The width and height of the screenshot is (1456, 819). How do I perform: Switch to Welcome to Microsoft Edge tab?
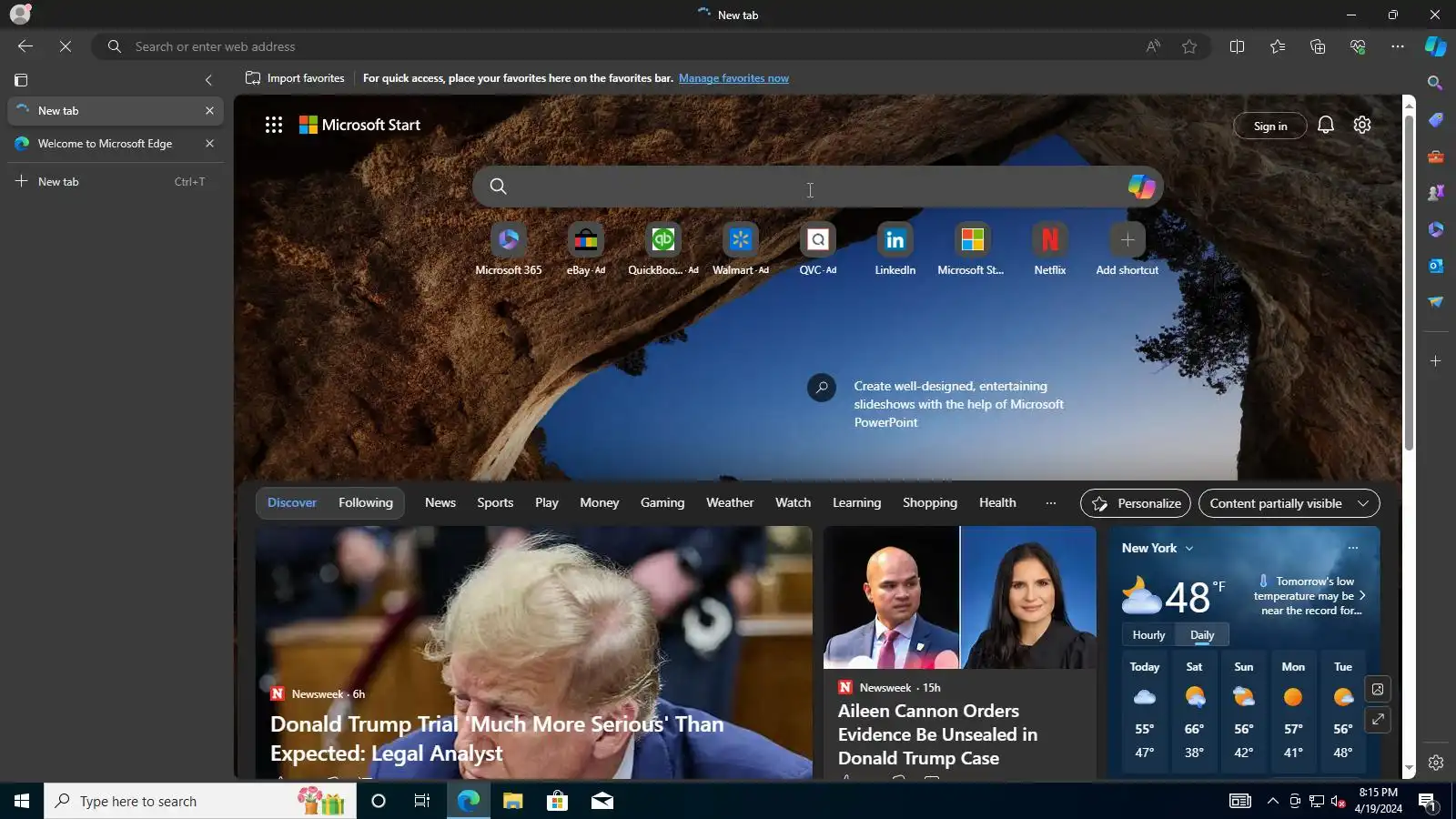pos(115,144)
